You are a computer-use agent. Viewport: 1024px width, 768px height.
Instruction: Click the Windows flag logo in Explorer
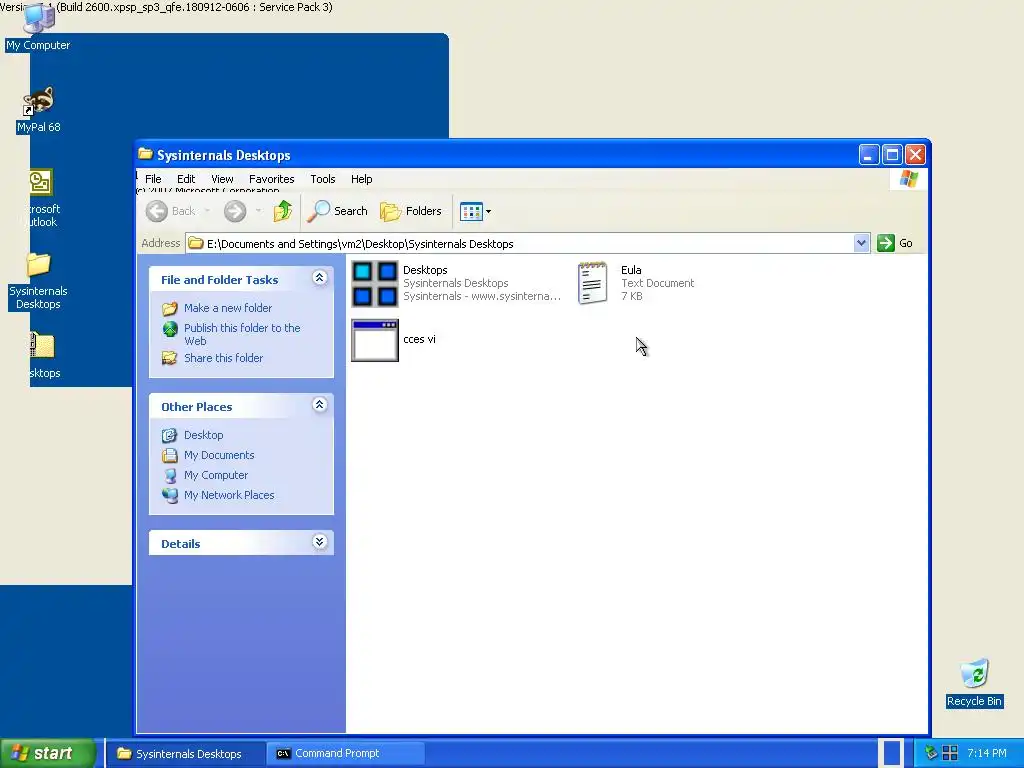[908, 179]
